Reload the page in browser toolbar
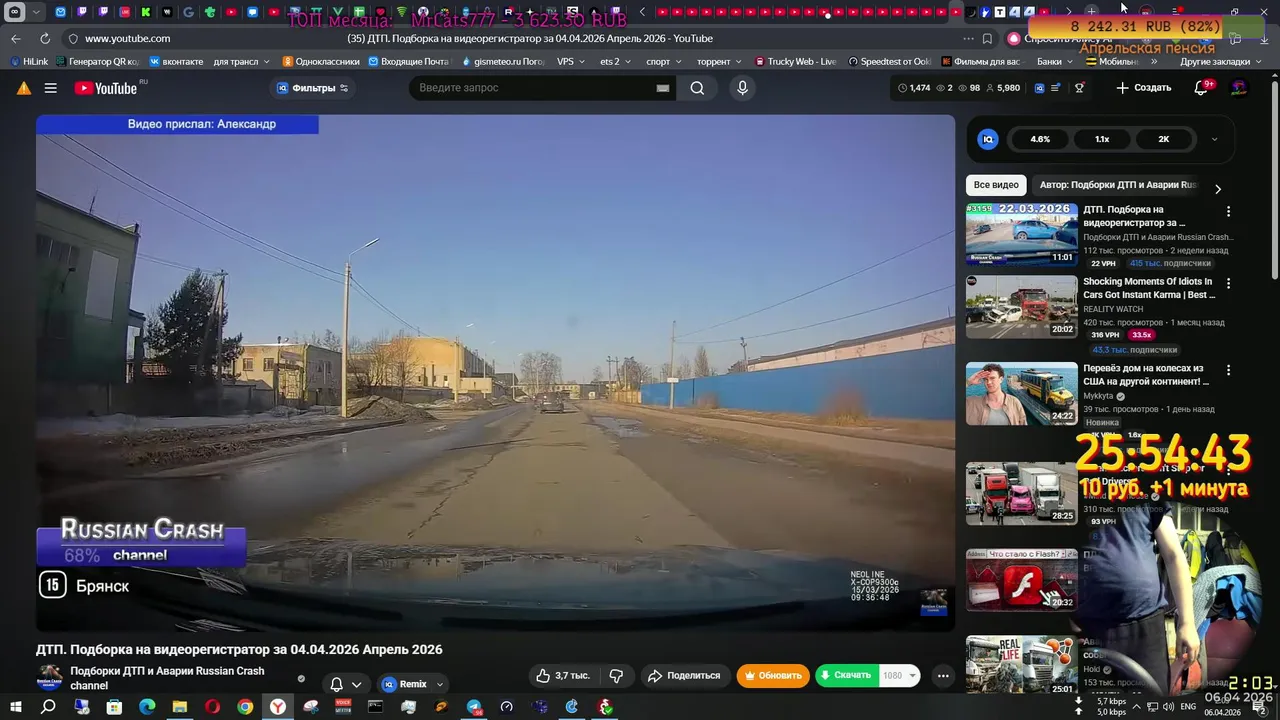Viewport: 1280px width, 720px height. coord(45,38)
